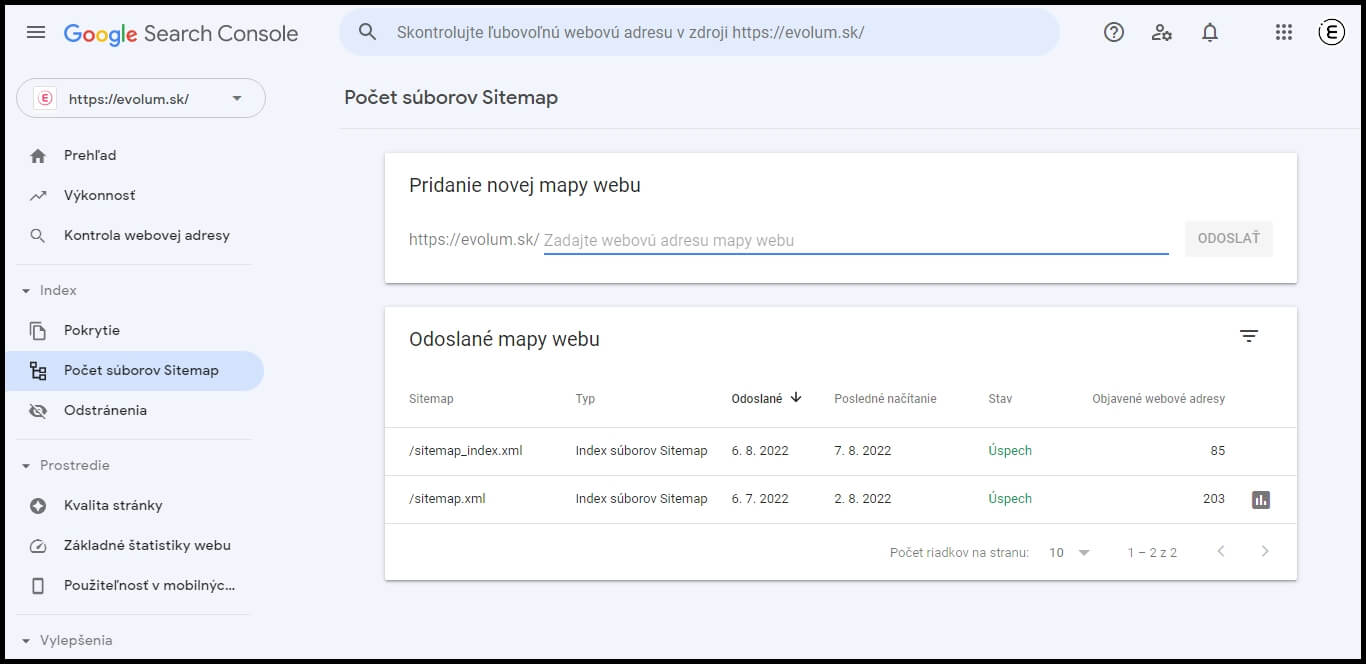Click the Kvalita stránky plus-circle icon

[x=38, y=506]
